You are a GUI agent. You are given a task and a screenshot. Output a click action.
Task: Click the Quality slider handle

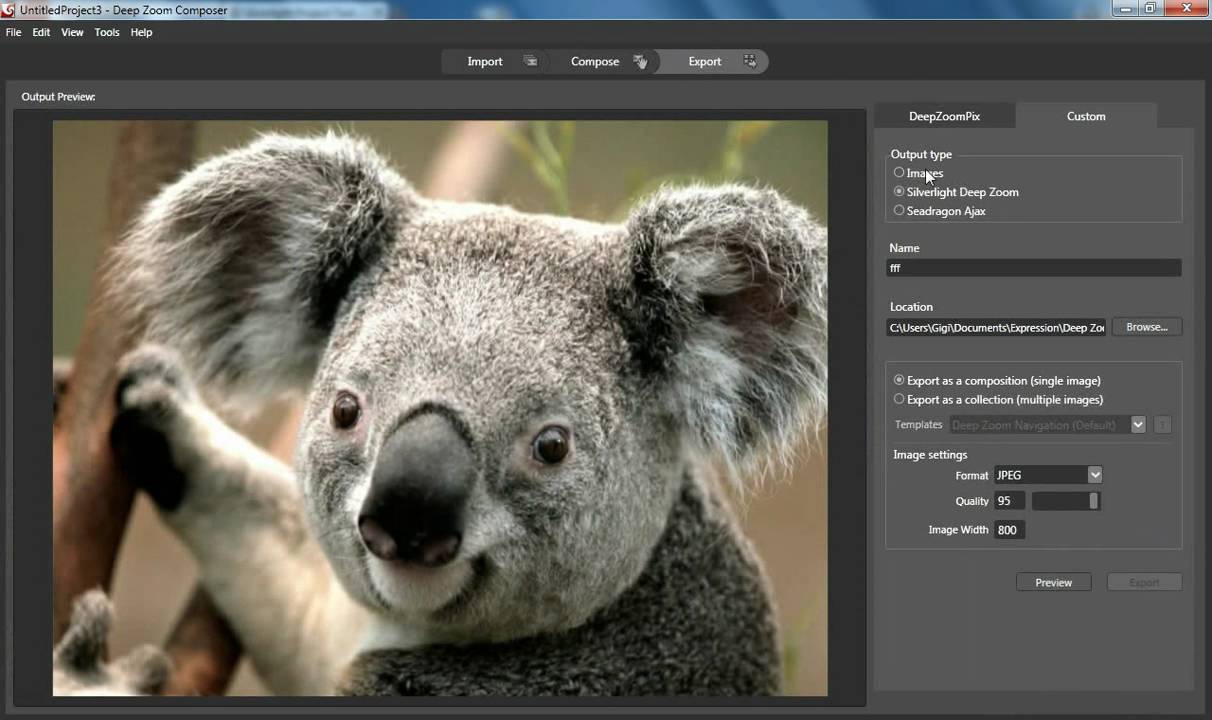1093,501
